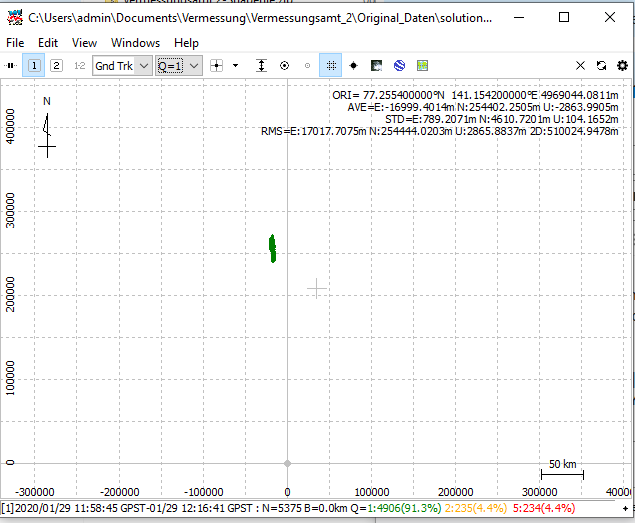Screen dimensions: 635x523
Task: Open the Help menu
Action: click(186, 43)
